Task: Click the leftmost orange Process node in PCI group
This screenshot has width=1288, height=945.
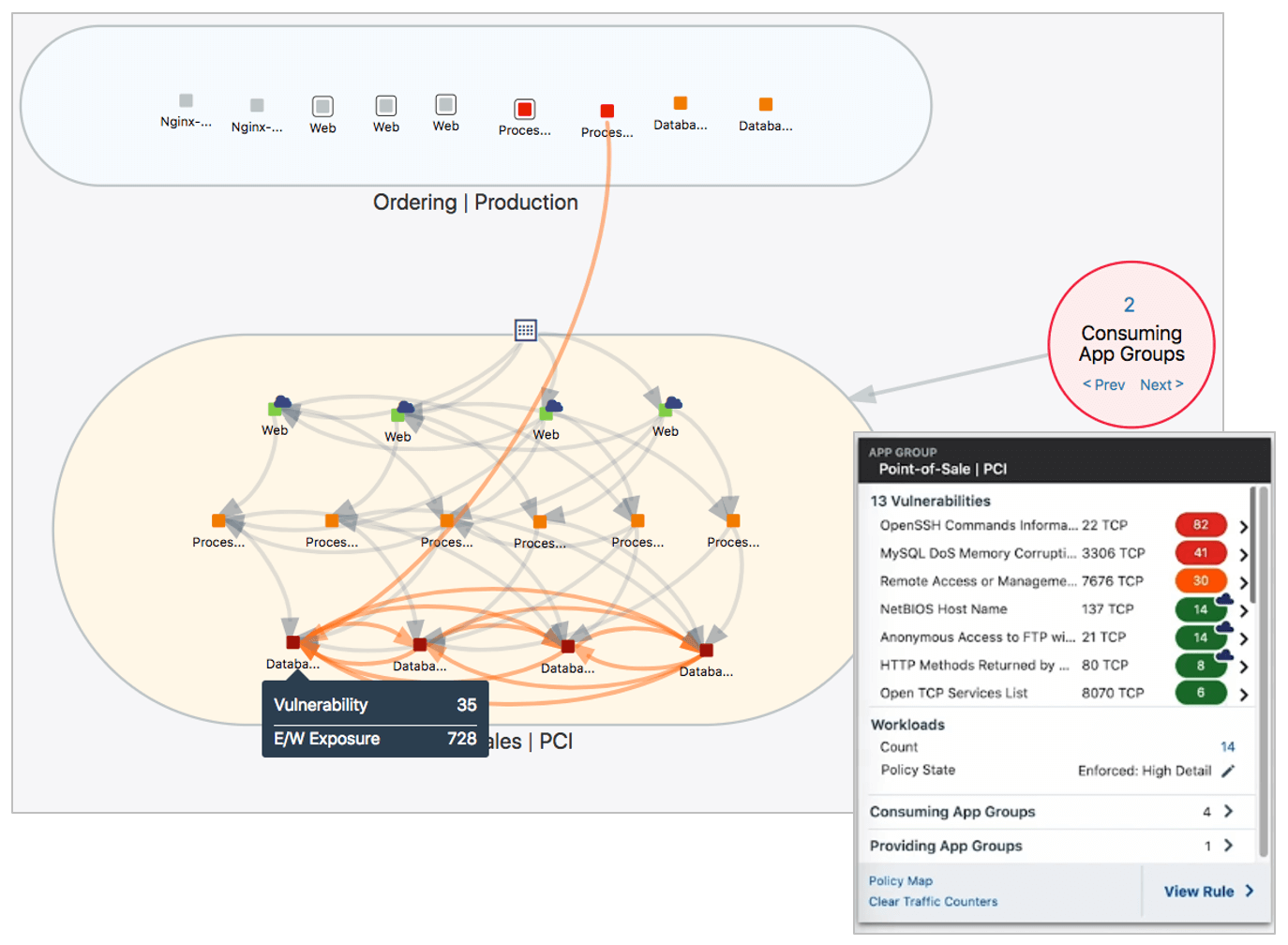Action: tap(218, 520)
